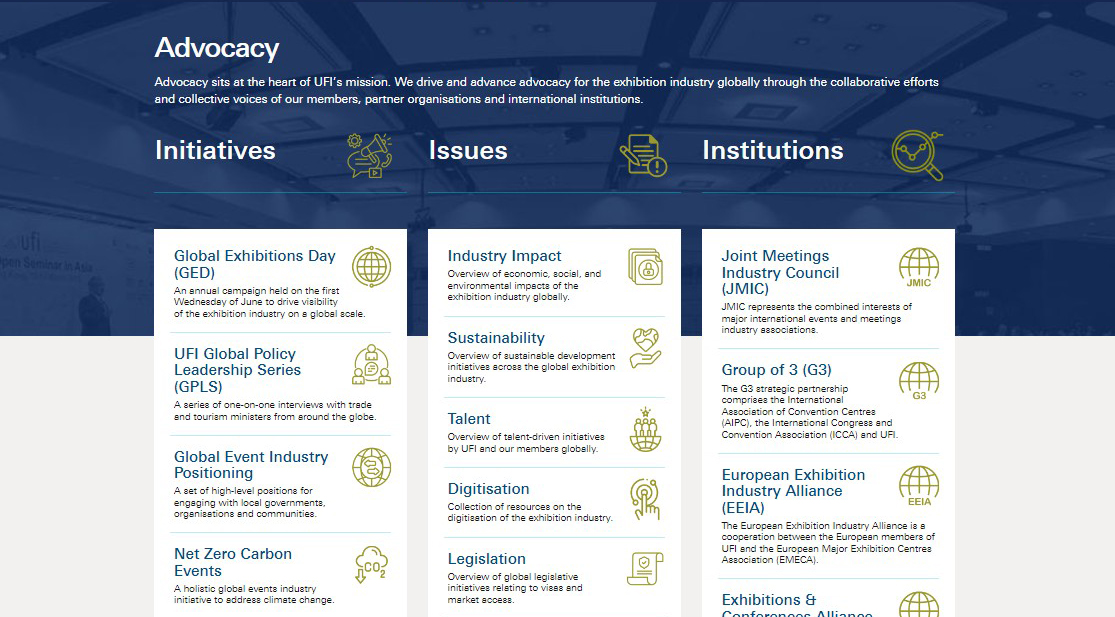This screenshot has width=1115, height=617.
Task: Click 'Overview of talent-driven initiatives' description
Action: pyautogui.click(x=526, y=443)
